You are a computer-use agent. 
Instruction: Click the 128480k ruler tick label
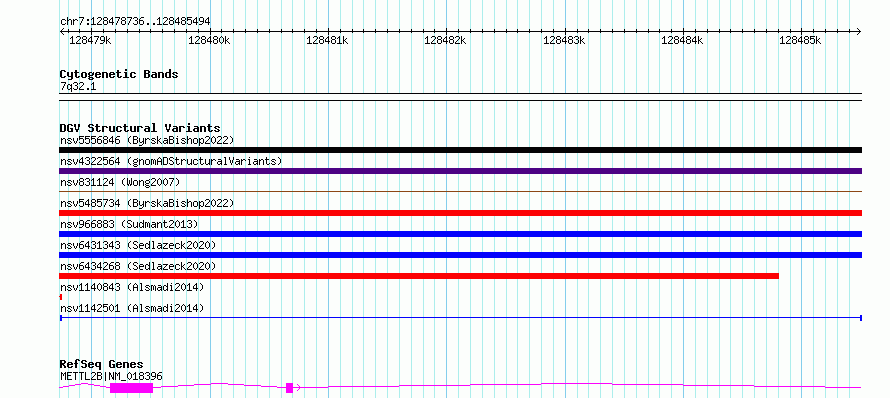coord(209,40)
